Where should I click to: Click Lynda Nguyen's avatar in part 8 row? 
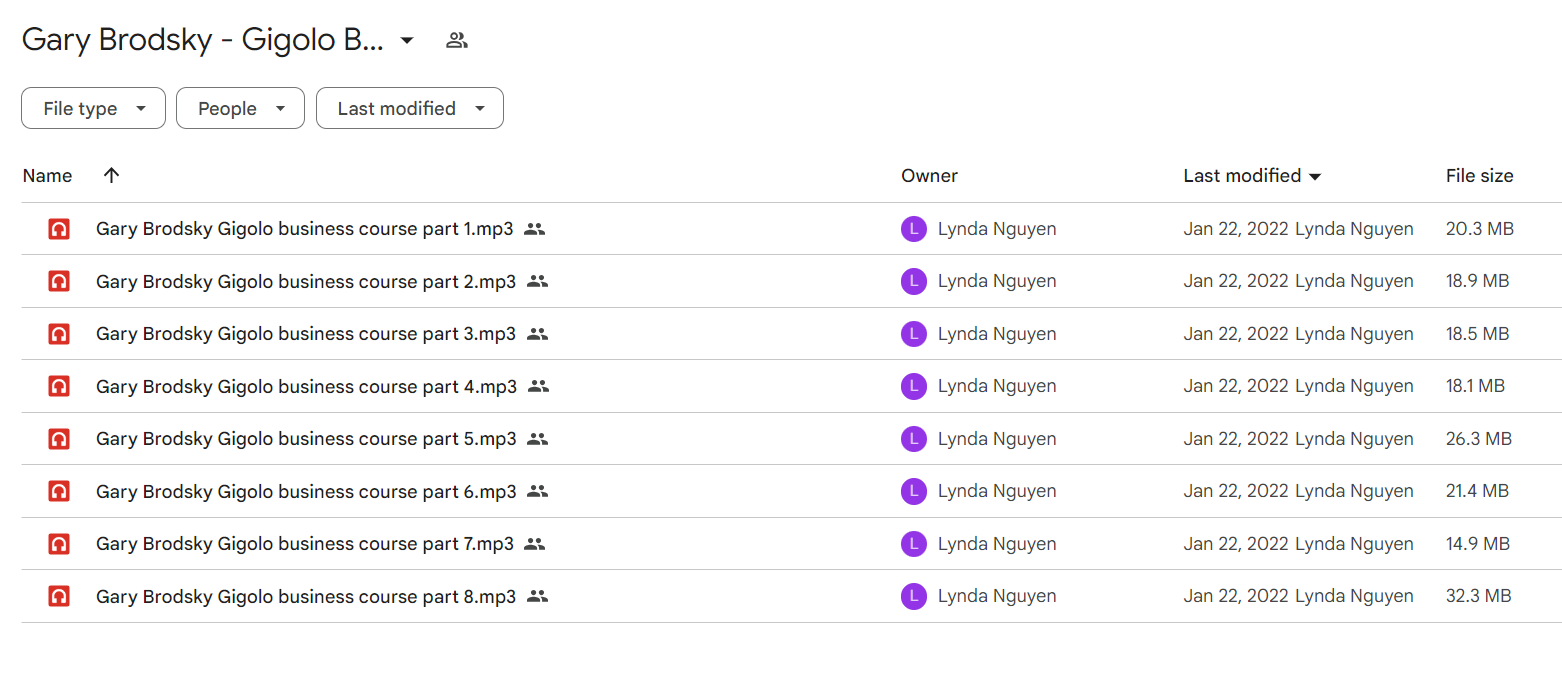(914, 596)
